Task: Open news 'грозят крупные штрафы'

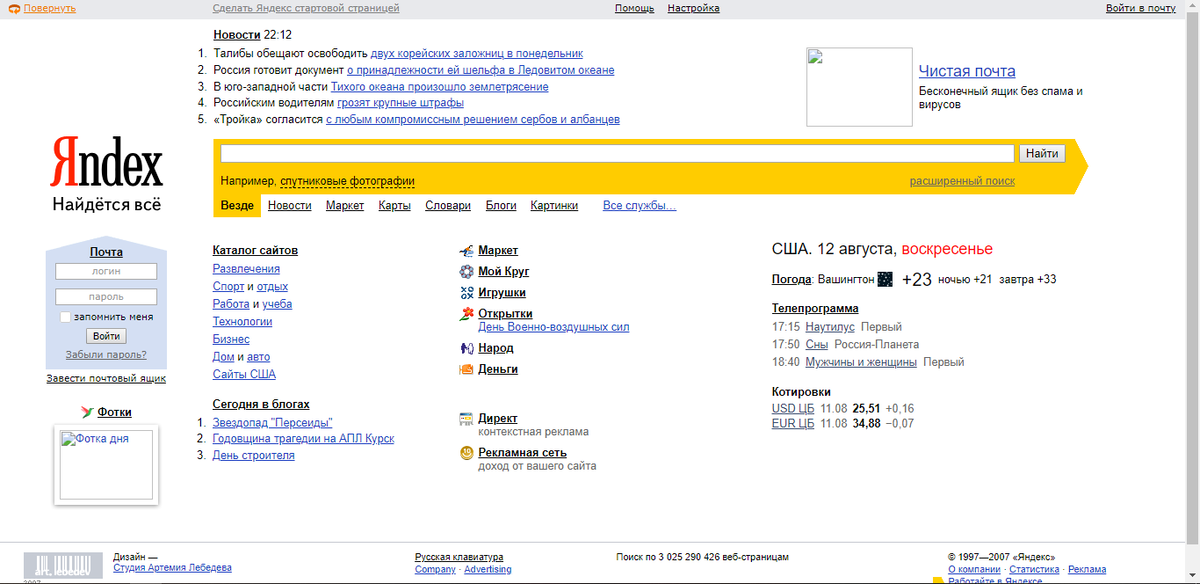Action: 401,103
